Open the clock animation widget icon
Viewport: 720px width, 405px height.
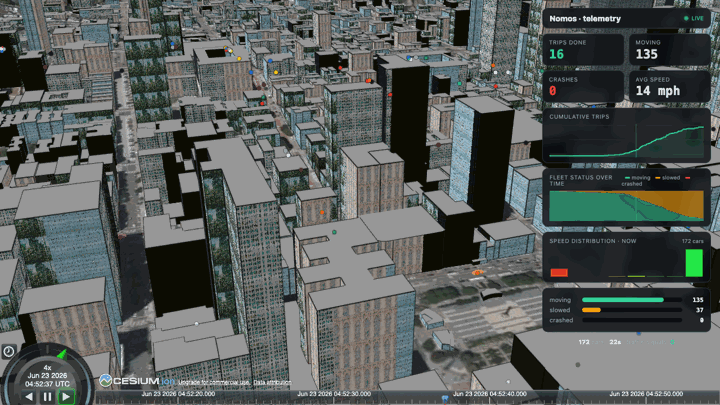click(x=9, y=352)
